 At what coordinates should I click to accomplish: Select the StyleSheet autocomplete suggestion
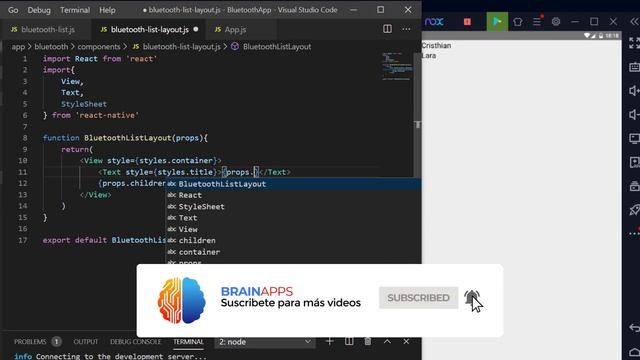coord(293,207)
